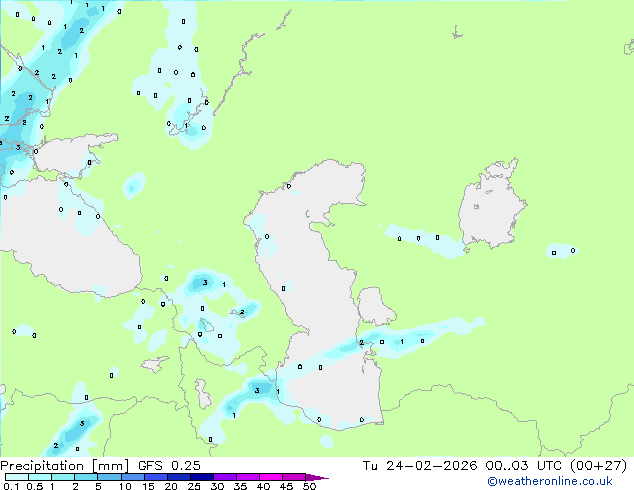This screenshot has height=490, width=634.
Task: Click the "10" legend scale label
Action: click(x=125, y=486)
